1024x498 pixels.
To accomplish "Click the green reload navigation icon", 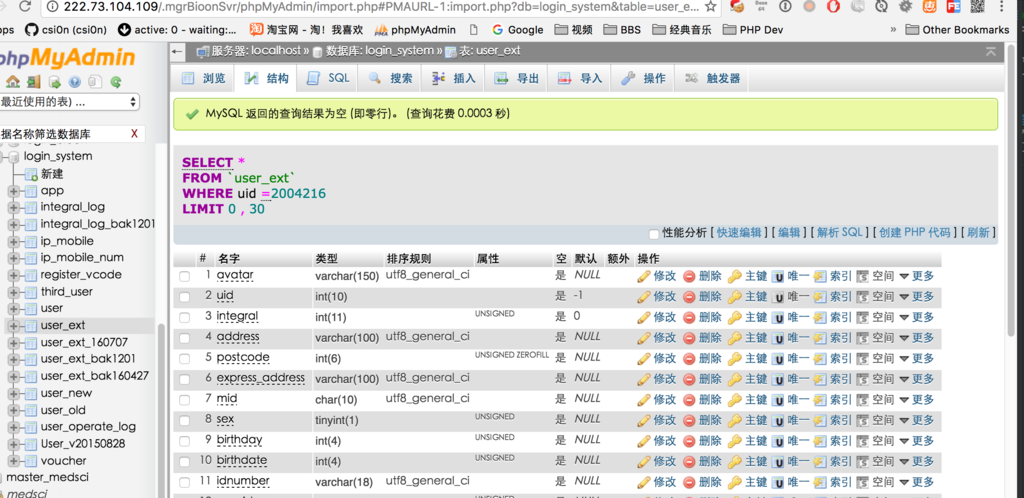I will click(x=116, y=82).
